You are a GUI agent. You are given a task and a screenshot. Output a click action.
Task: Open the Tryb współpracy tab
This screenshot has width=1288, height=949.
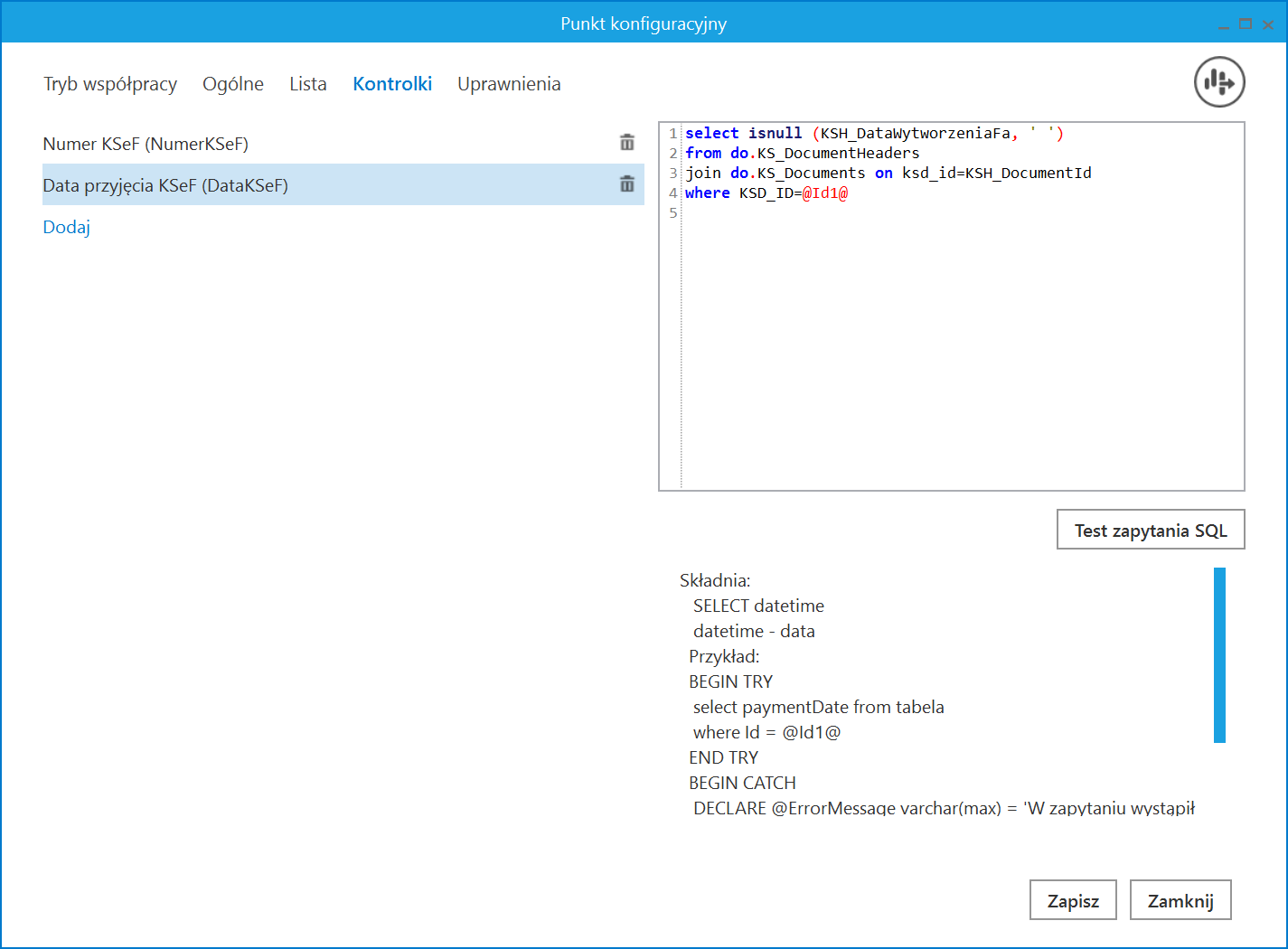(x=110, y=84)
